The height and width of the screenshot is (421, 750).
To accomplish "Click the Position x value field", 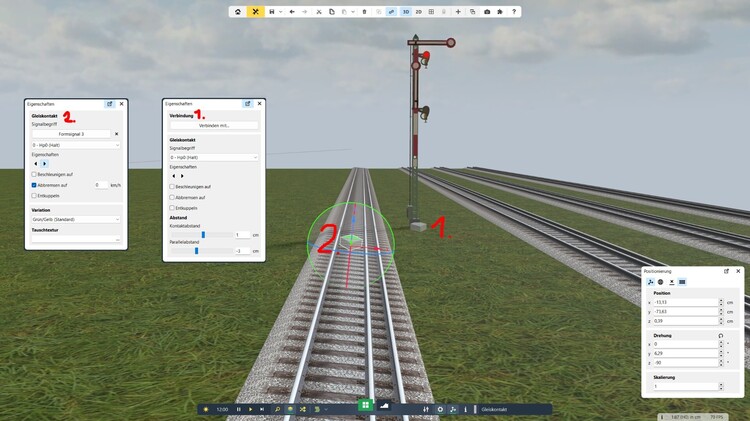I will click(x=684, y=302).
